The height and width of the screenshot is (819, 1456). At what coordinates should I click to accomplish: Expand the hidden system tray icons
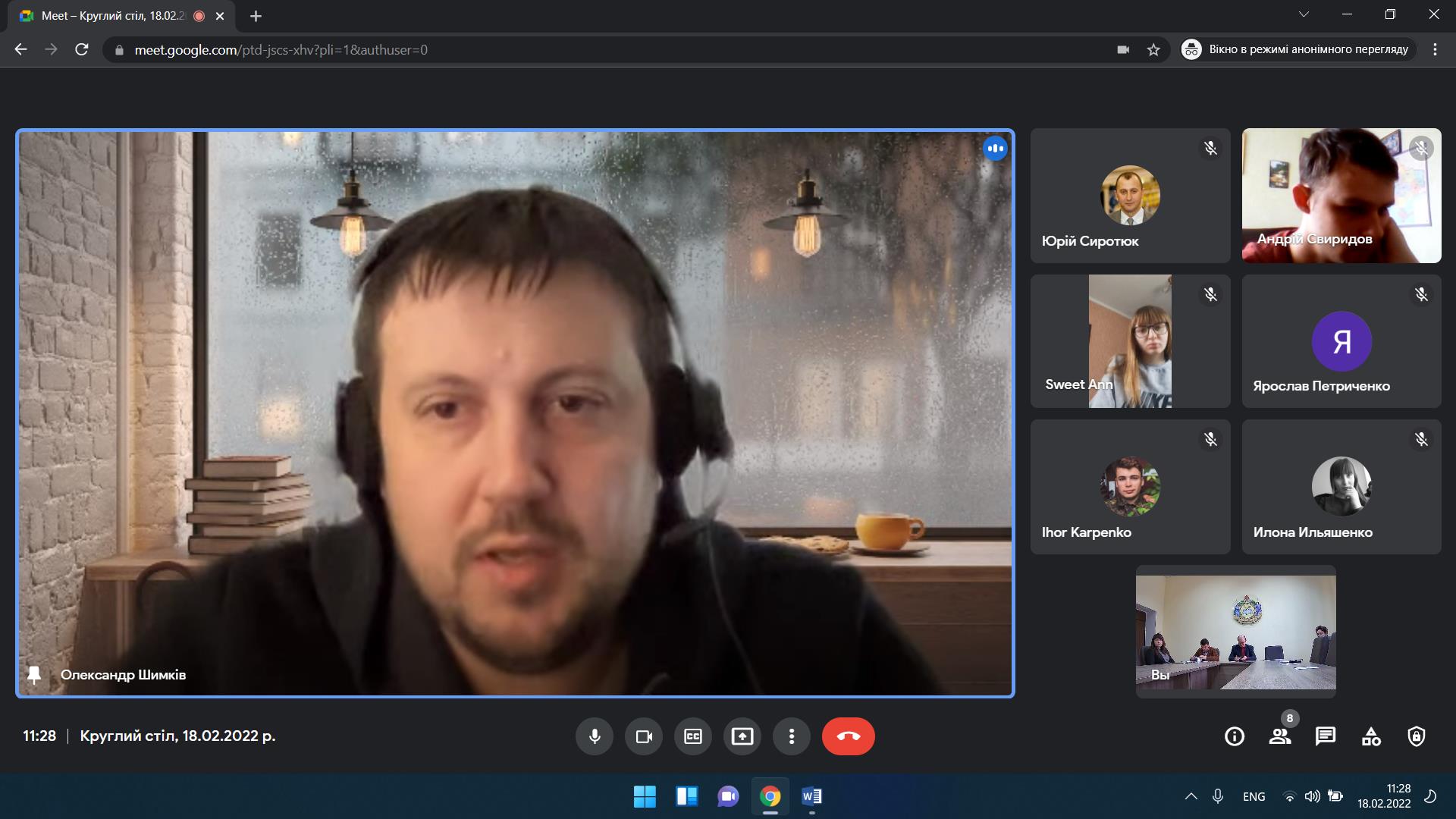(x=1191, y=796)
